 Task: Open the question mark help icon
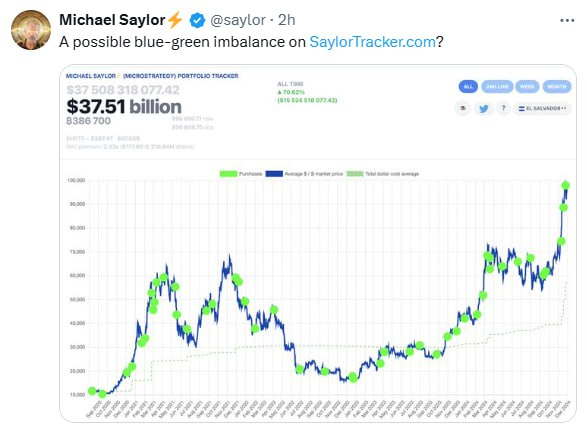504,108
